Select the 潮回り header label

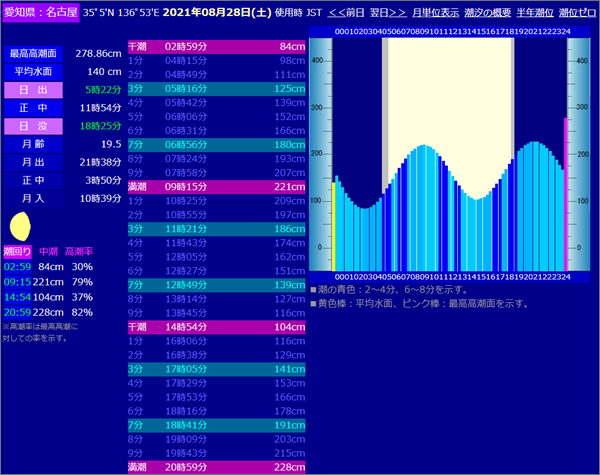click(x=17, y=251)
